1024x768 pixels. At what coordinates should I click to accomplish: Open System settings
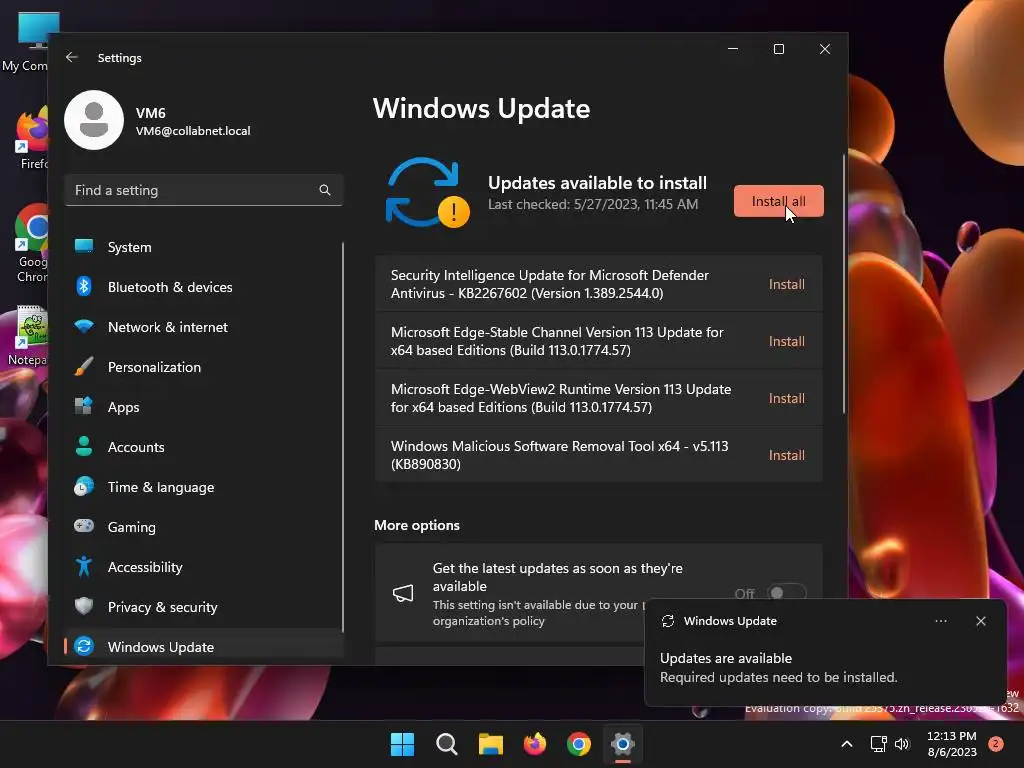click(204, 247)
